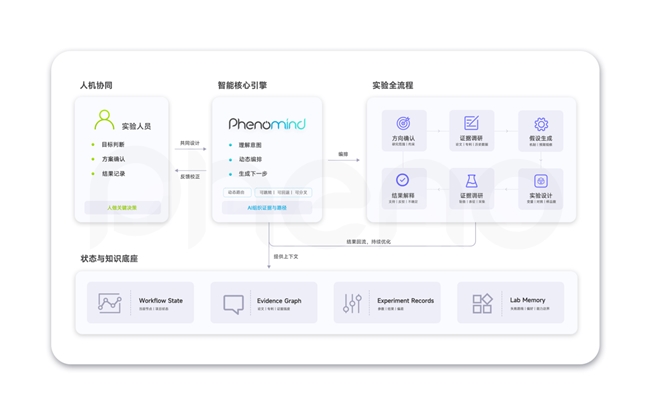Select the Evidence Graph label
The height and width of the screenshot is (416, 650).
[279, 300]
